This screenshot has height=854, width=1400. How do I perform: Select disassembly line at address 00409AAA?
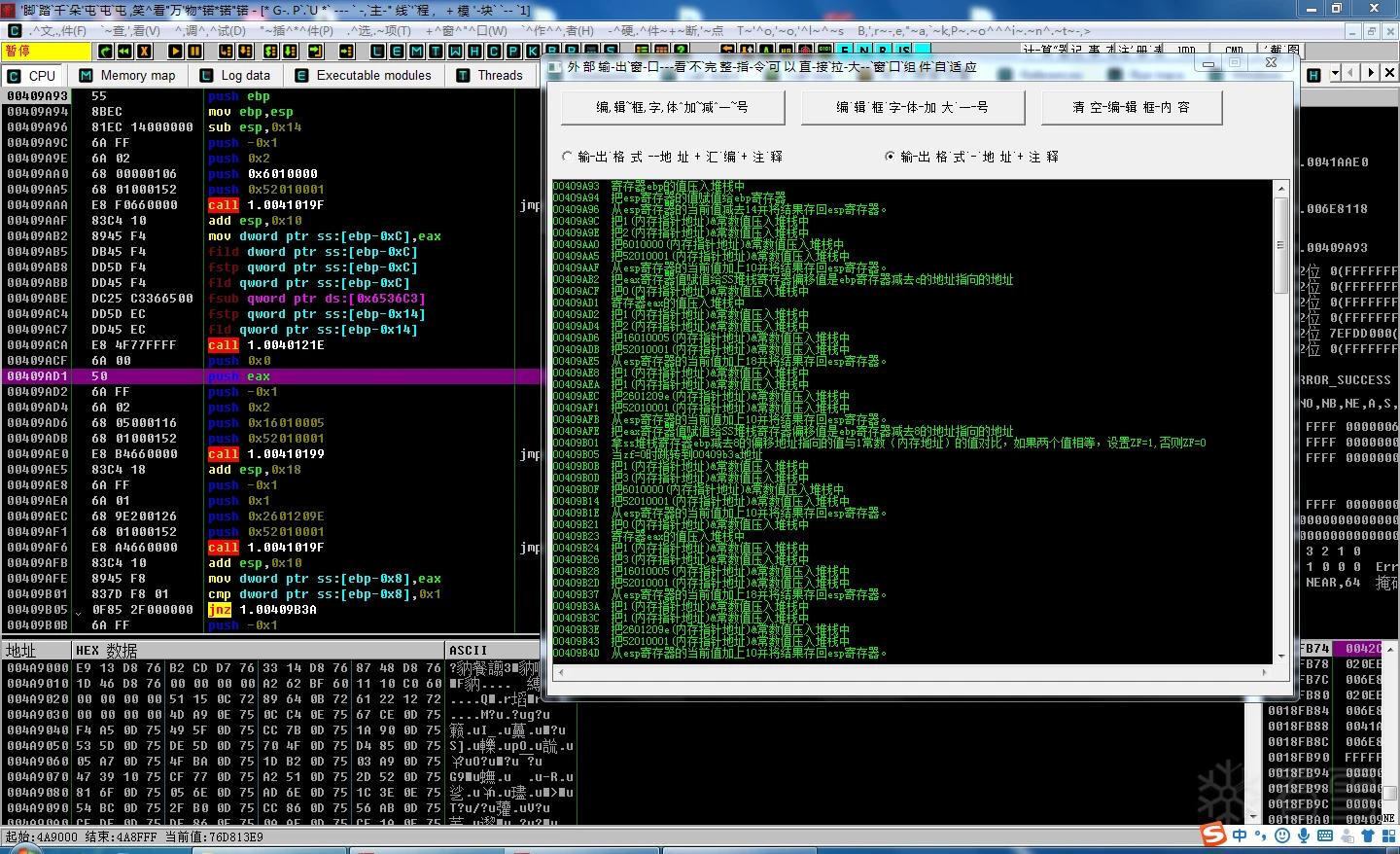click(272, 205)
